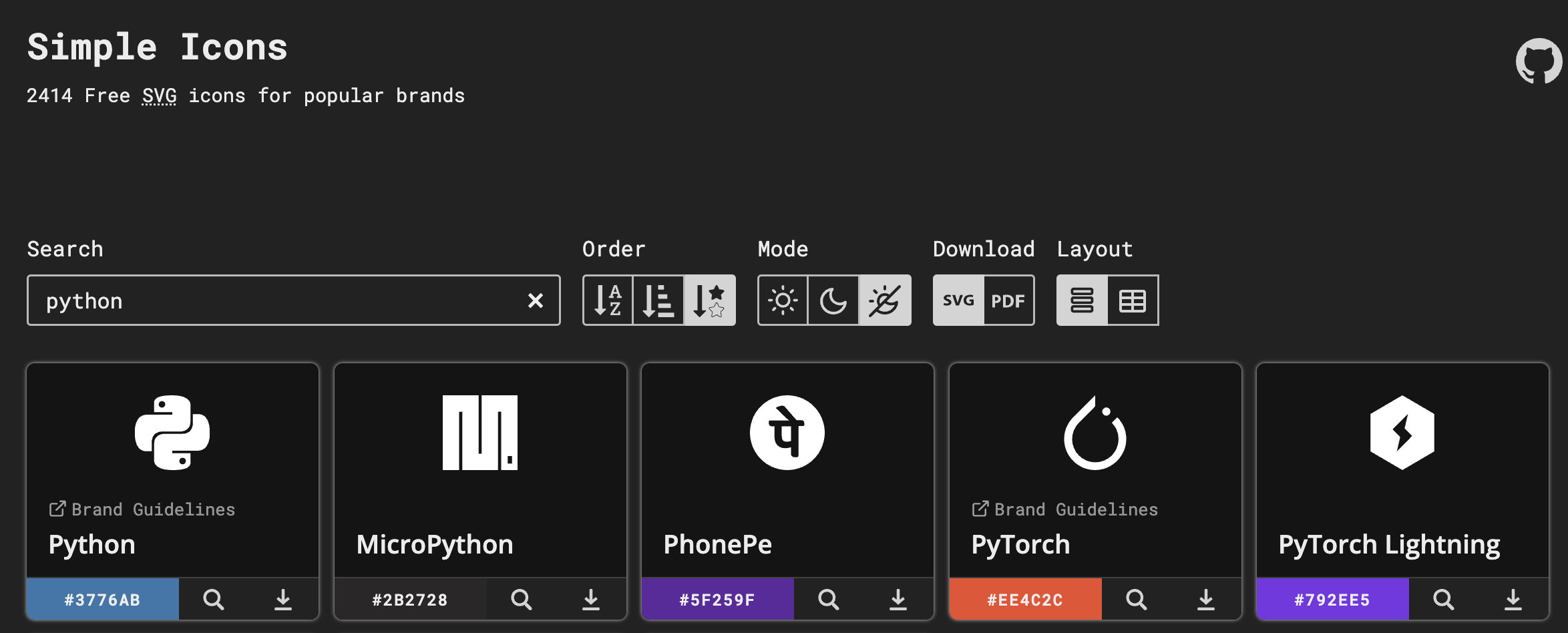Screen dimensions: 1568x633
Task: Switch to system color mode
Action: click(x=885, y=300)
